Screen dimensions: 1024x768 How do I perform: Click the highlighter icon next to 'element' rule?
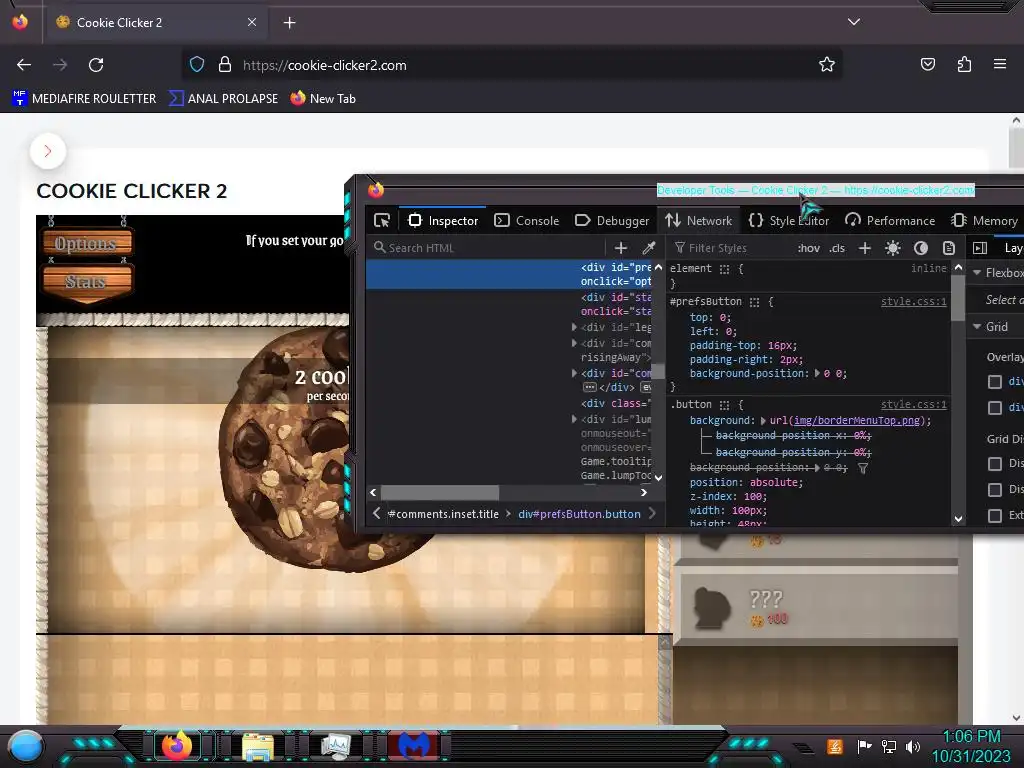tap(724, 269)
